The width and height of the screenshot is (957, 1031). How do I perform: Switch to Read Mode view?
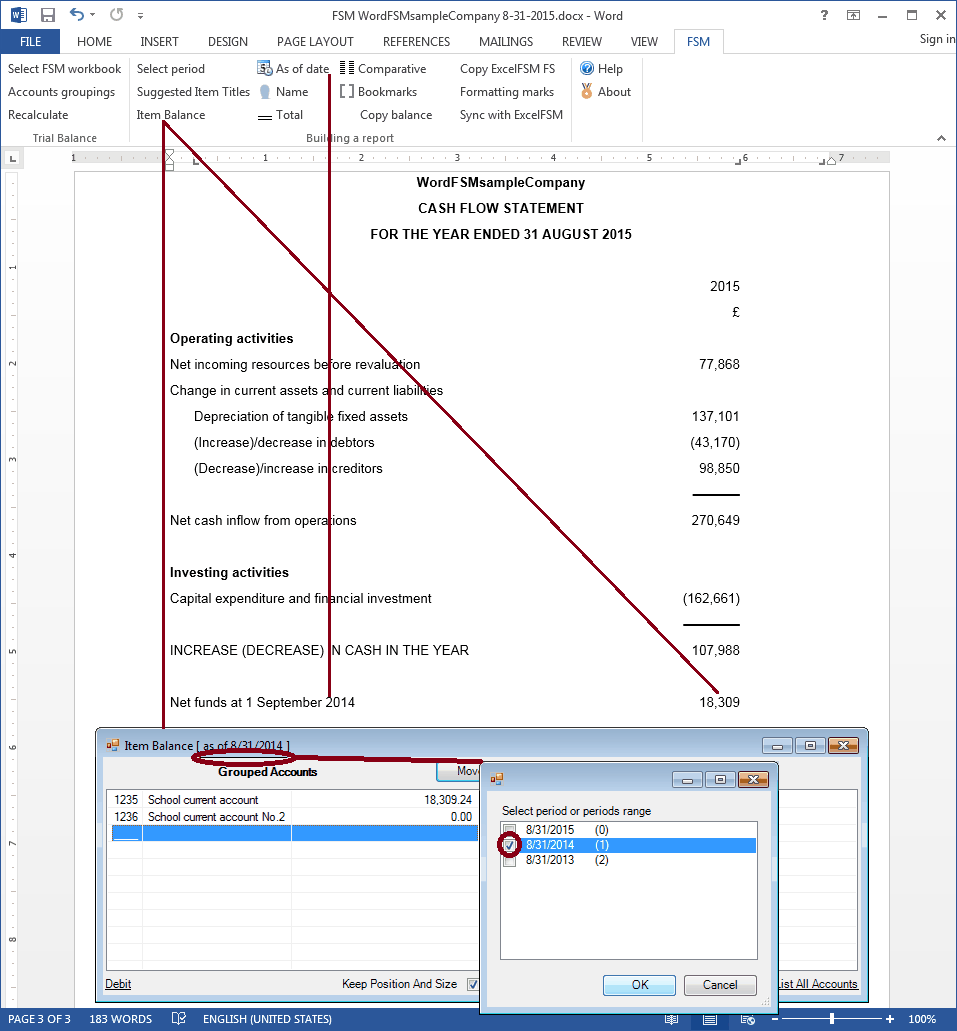(x=671, y=1019)
